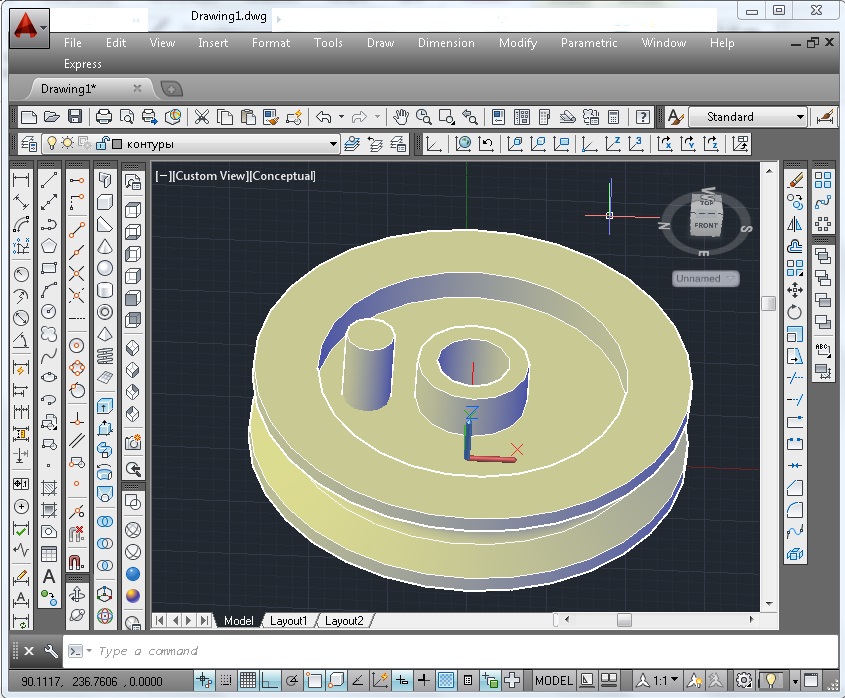Select the Move modify tool
Image resolution: width=845 pixels, height=698 pixels.
coord(795,290)
